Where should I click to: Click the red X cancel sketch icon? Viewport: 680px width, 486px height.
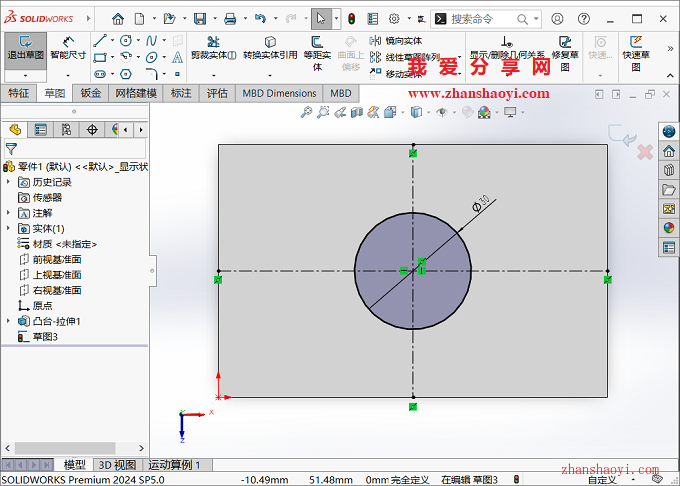[x=645, y=152]
